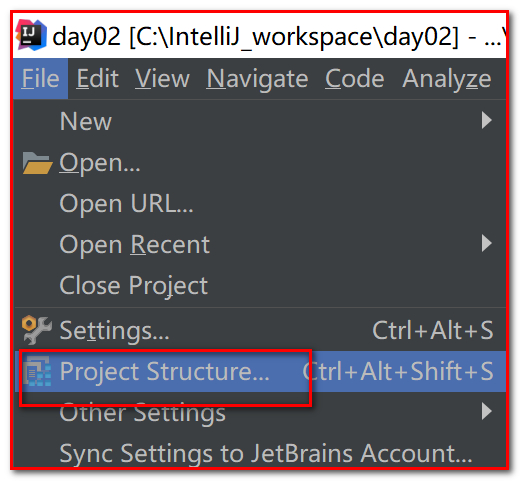Open the Edit menu
This screenshot has height=481, width=520.
(97, 79)
